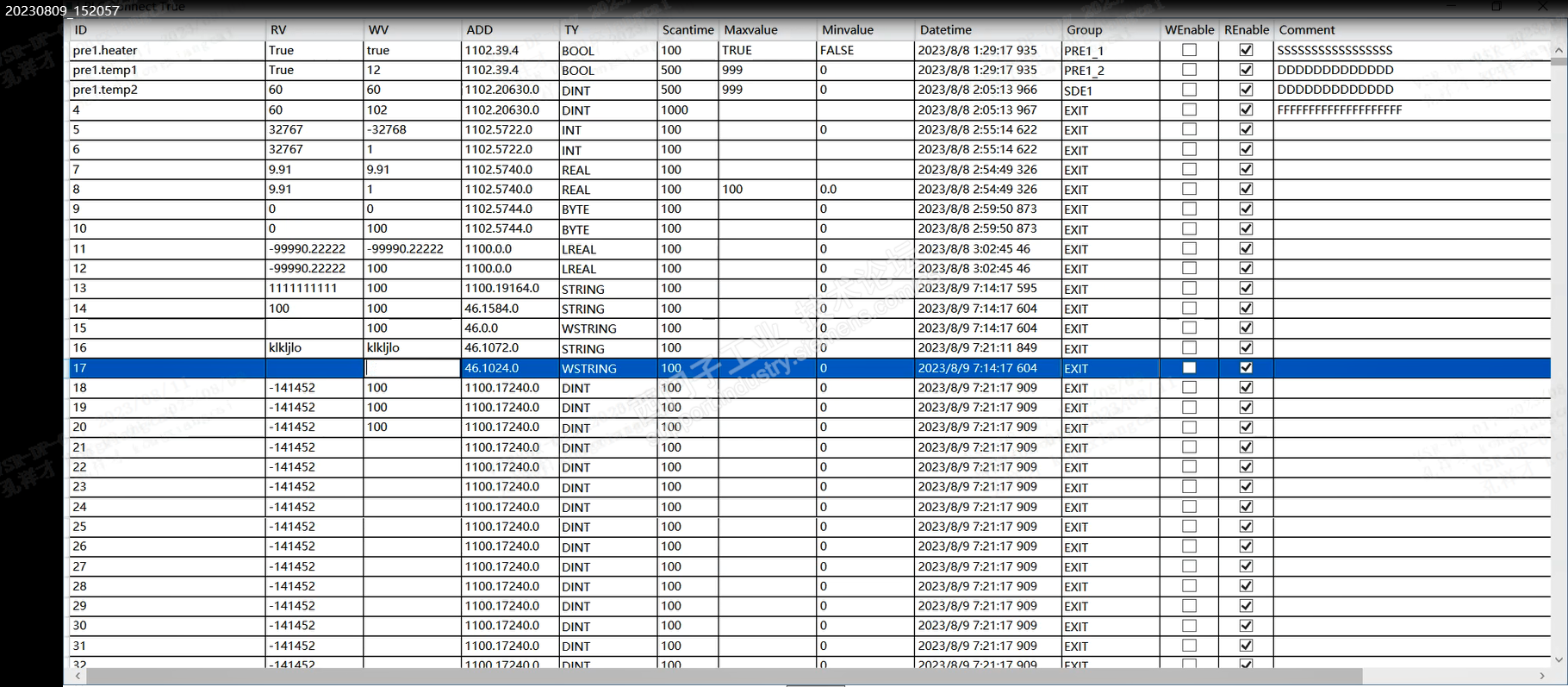Viewport: 1568px width, 687px height.
Task: Click the vertical scrollbar down arrow
Action: pos(1559,660)
